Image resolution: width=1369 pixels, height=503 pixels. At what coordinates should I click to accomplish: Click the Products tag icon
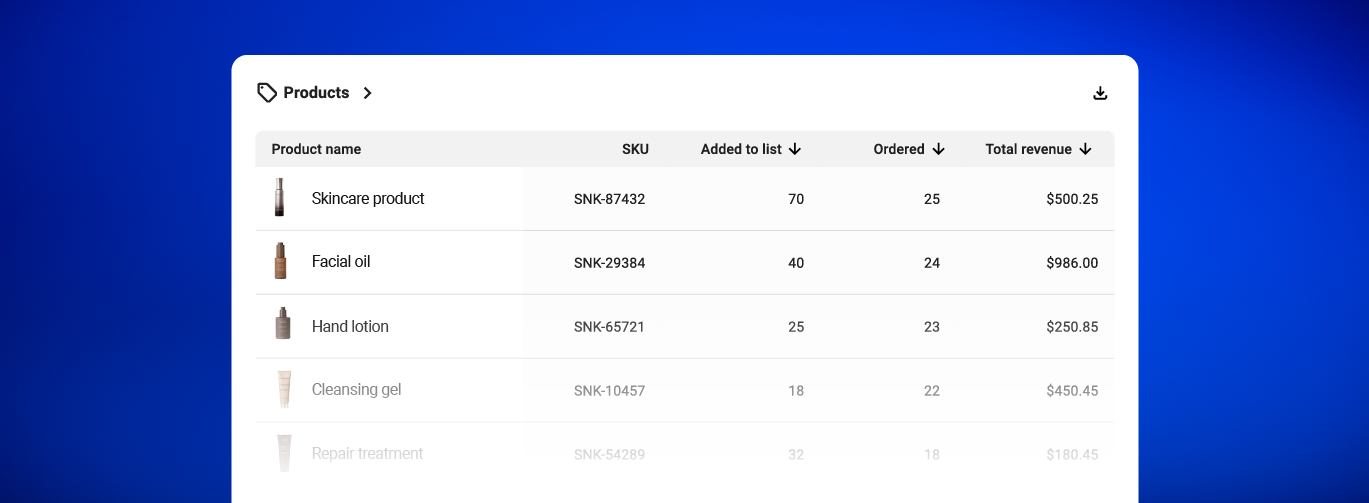(267, 93)
